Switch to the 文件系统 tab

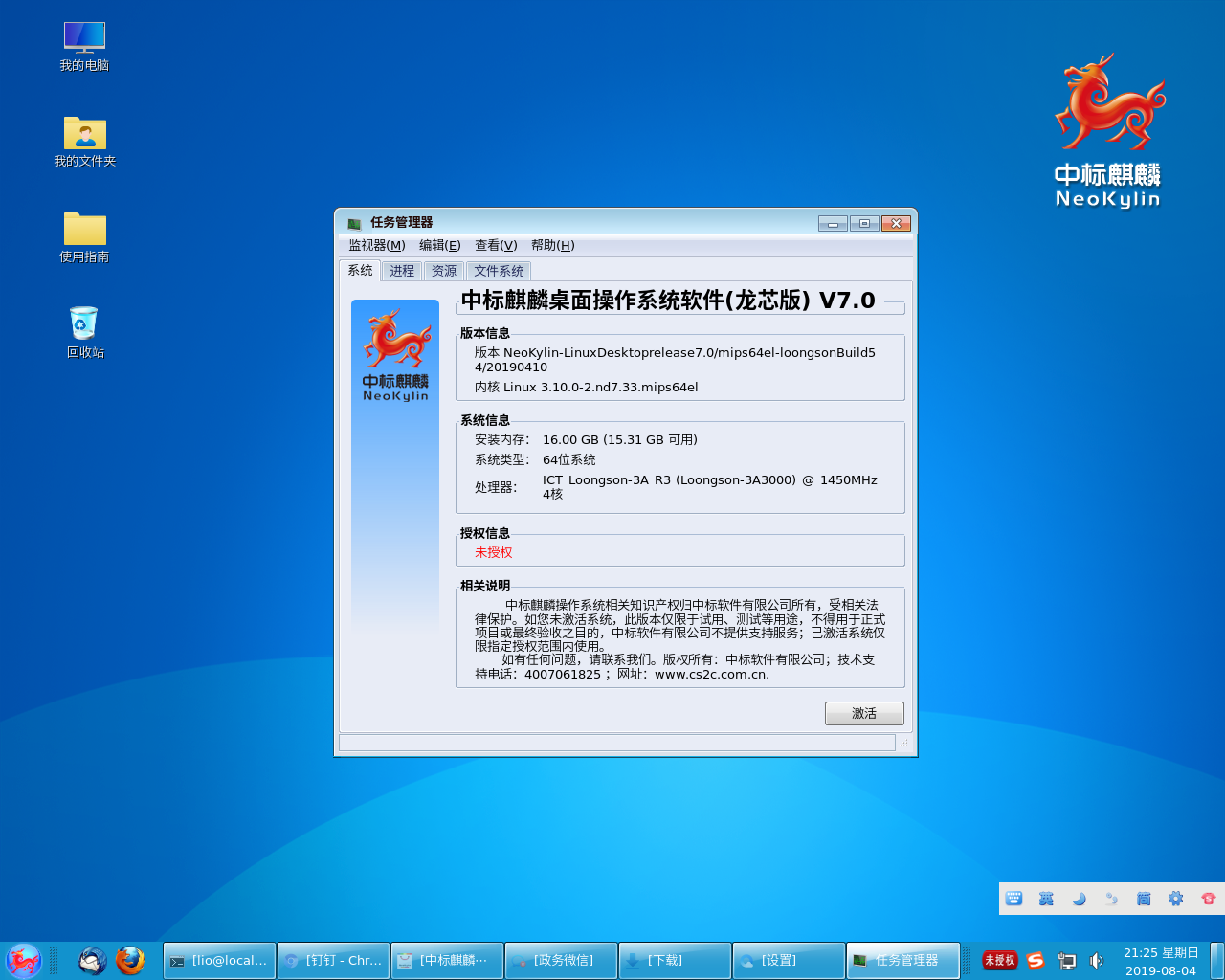tap(499, 271)
